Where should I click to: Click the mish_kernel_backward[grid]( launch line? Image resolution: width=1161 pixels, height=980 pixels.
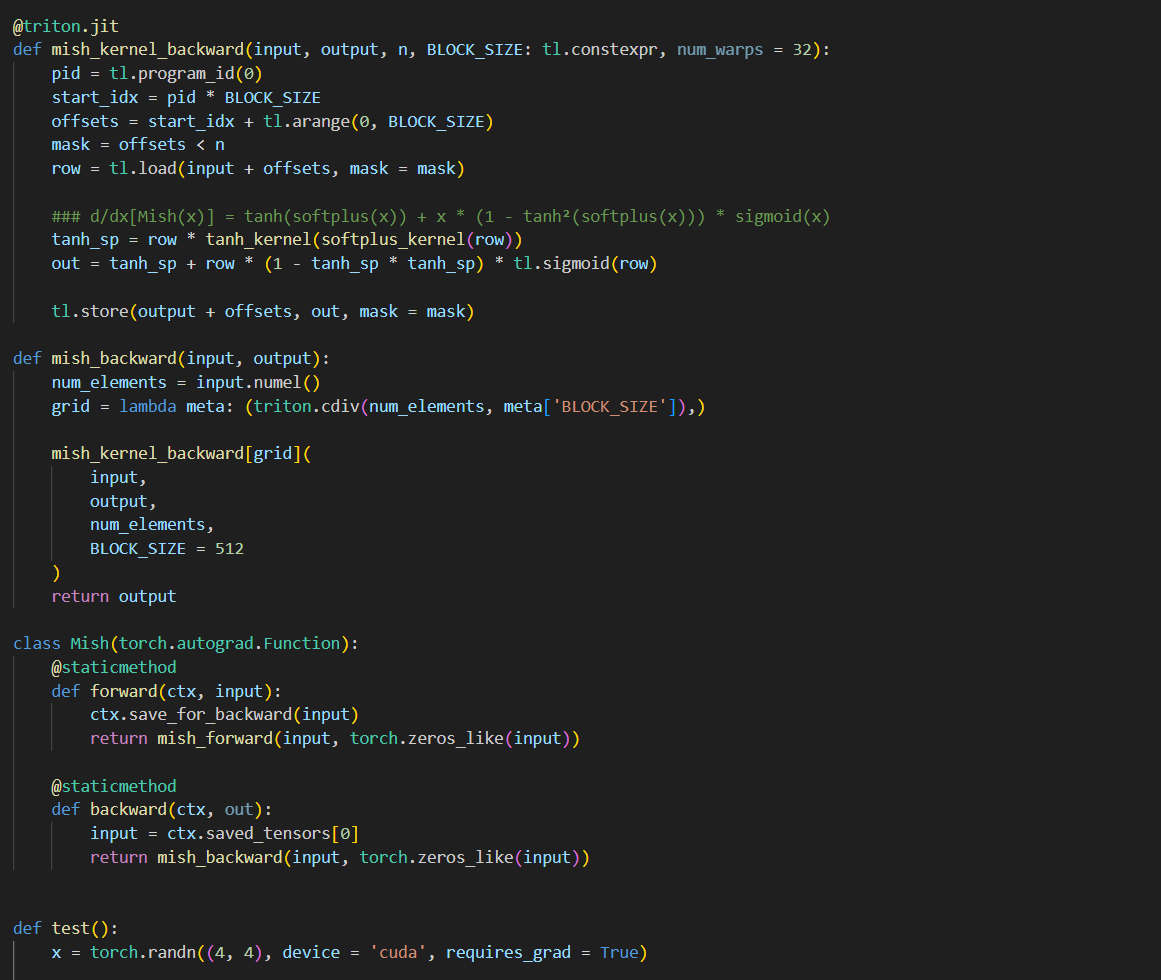pos(181,453)
